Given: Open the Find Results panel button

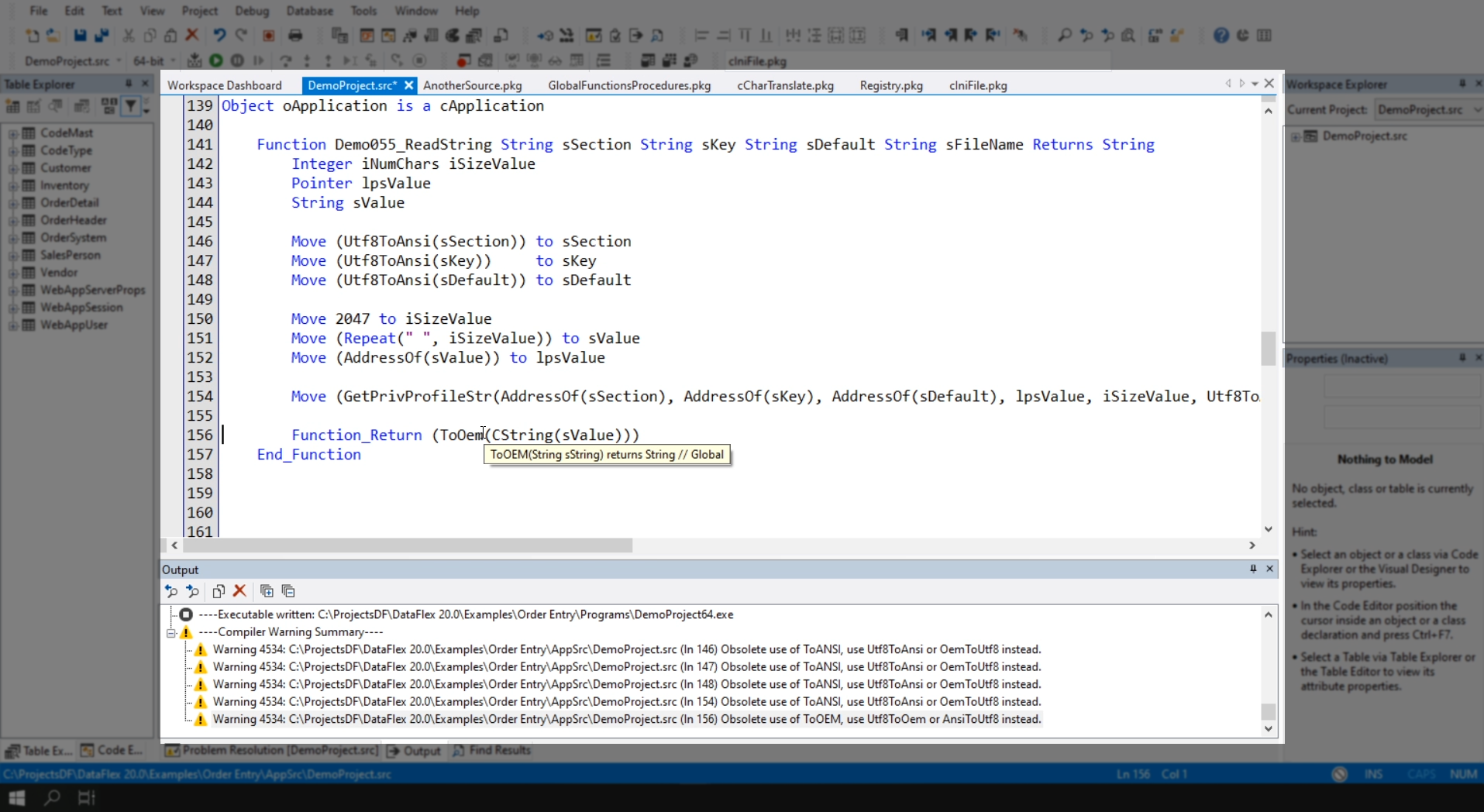Looking at the screenshot, I should (492, 750).
